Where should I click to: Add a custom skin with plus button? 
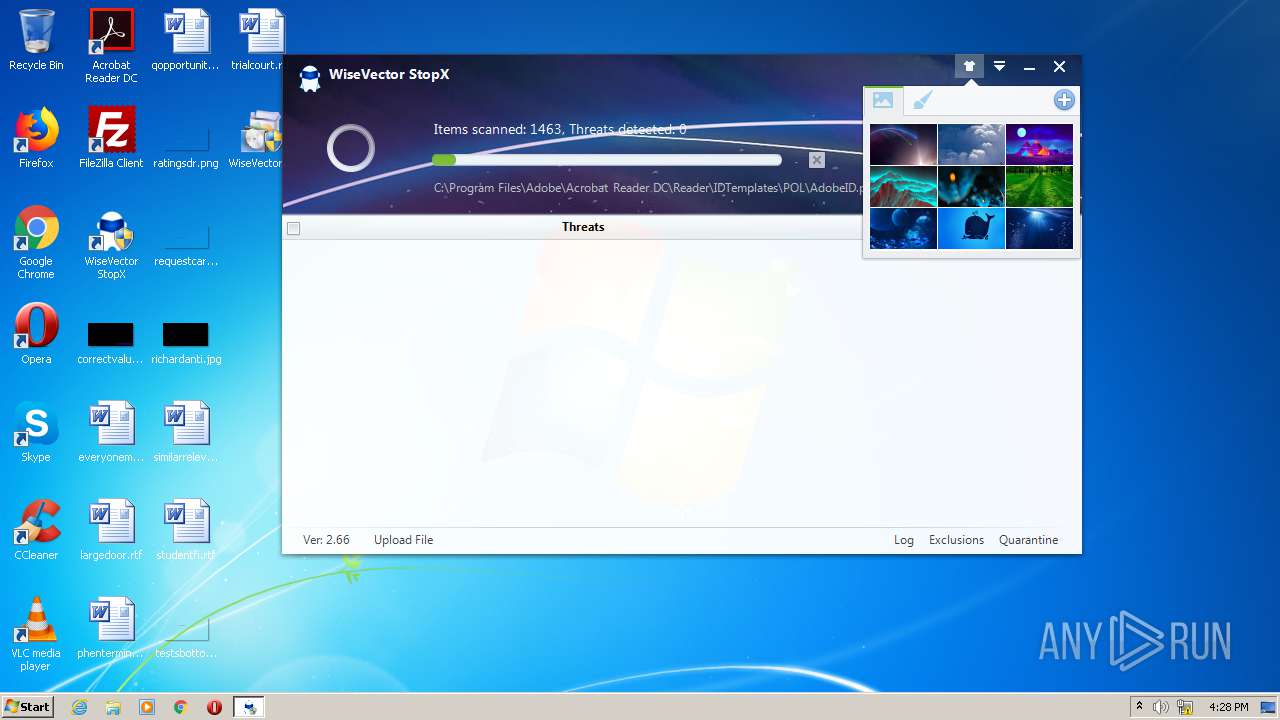point(1064,100)
